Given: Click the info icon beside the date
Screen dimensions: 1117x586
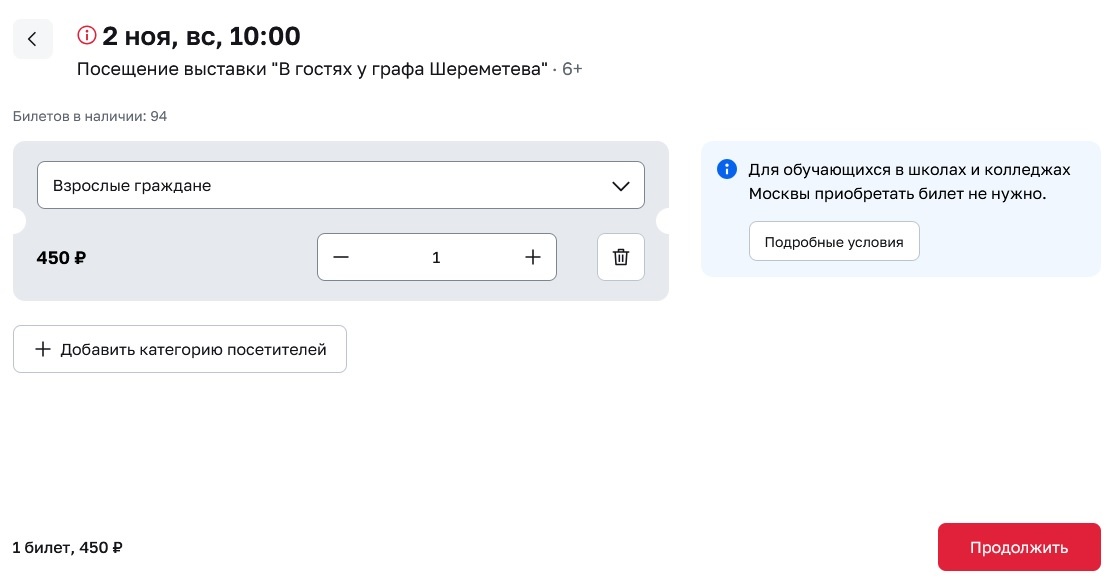Looking at the screenshot, I should pyautogui.click(x=87, y=35).
